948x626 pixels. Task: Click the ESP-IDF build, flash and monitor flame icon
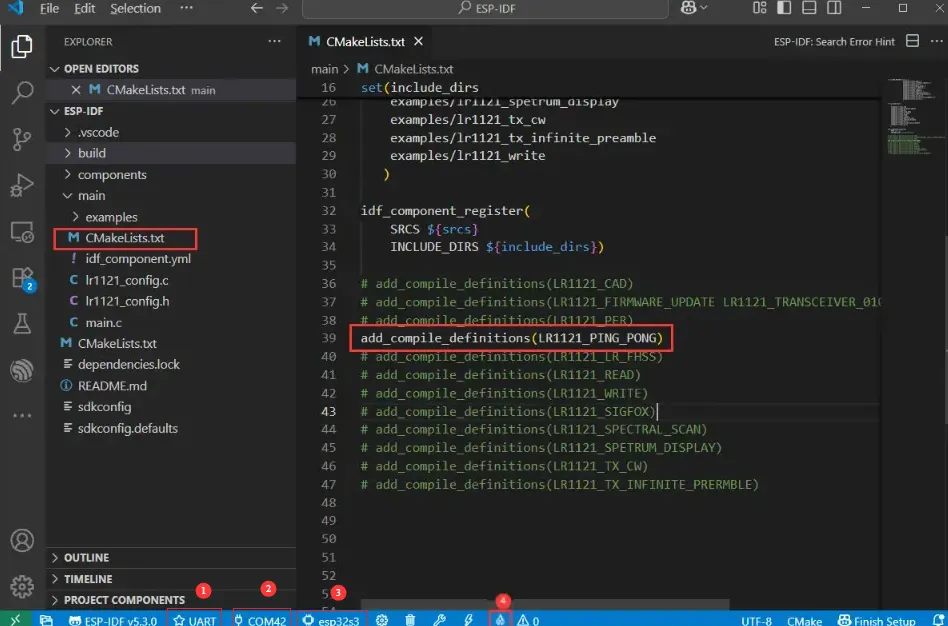(500, 620)
